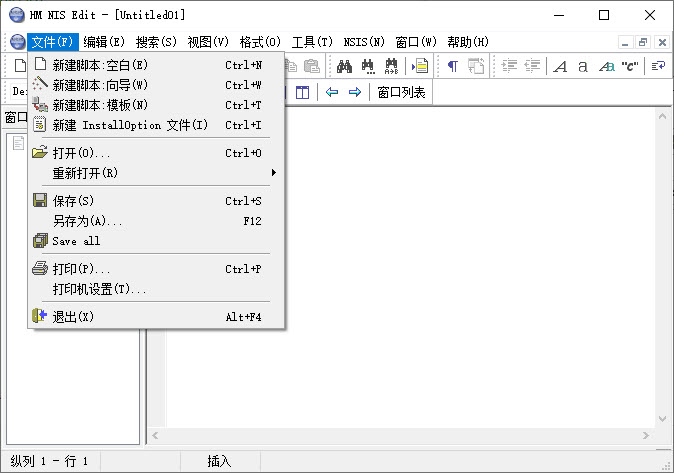Click the quoted "c" toolbar icon
The image size is (674, 473).
pos(629,66)
